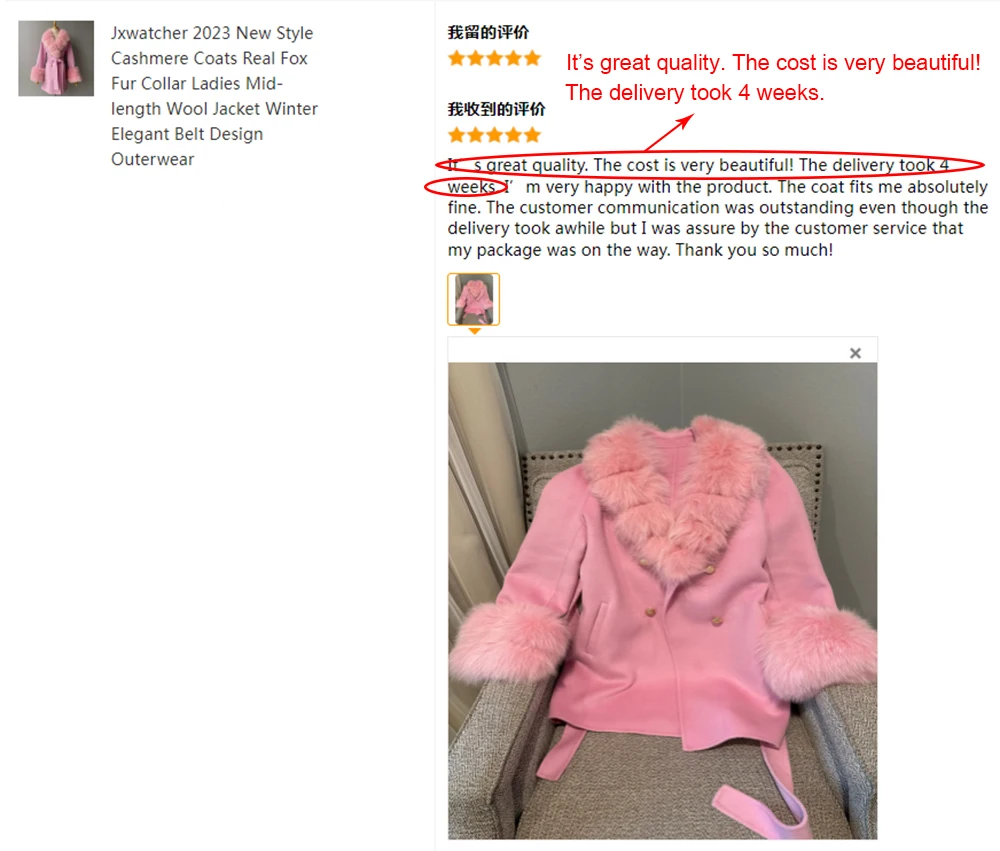The width and height of the screenshot is (1000, 851).
Task: Click the orange triangle below review thumbnail
Action: [x=474, y=331]
